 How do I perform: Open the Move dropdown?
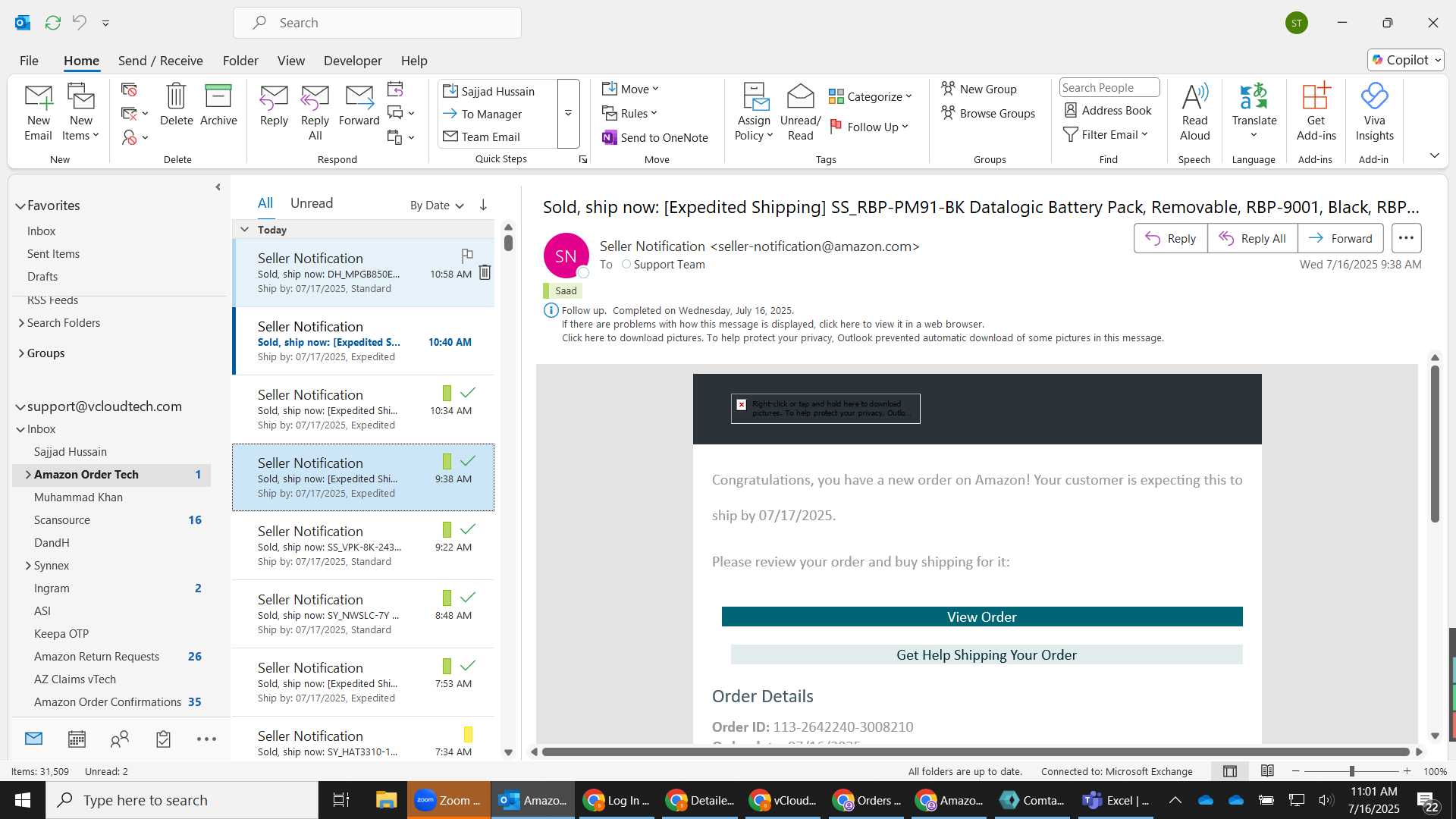[x=631, y=89]
